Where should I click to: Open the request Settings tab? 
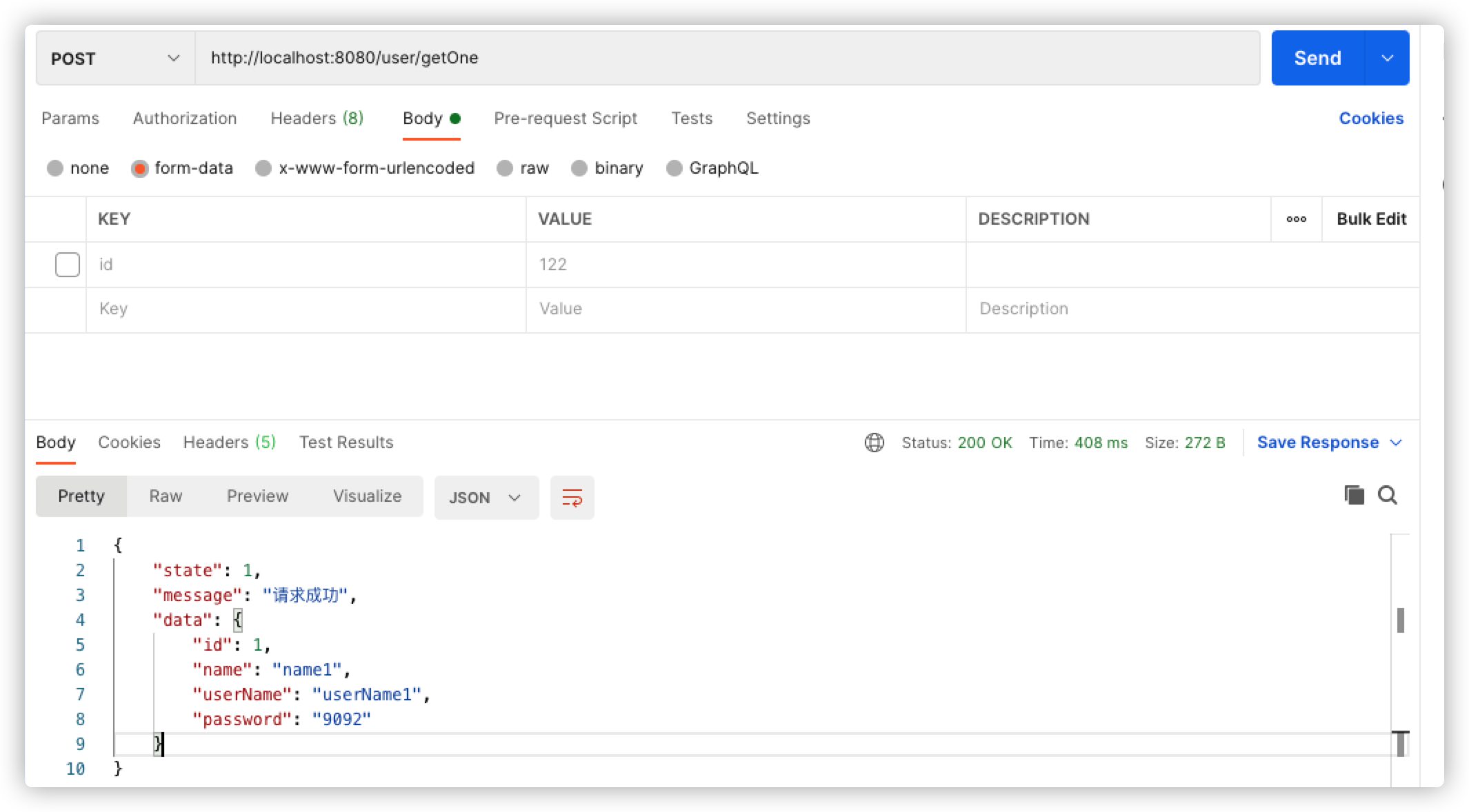click(x=778, y=119)
